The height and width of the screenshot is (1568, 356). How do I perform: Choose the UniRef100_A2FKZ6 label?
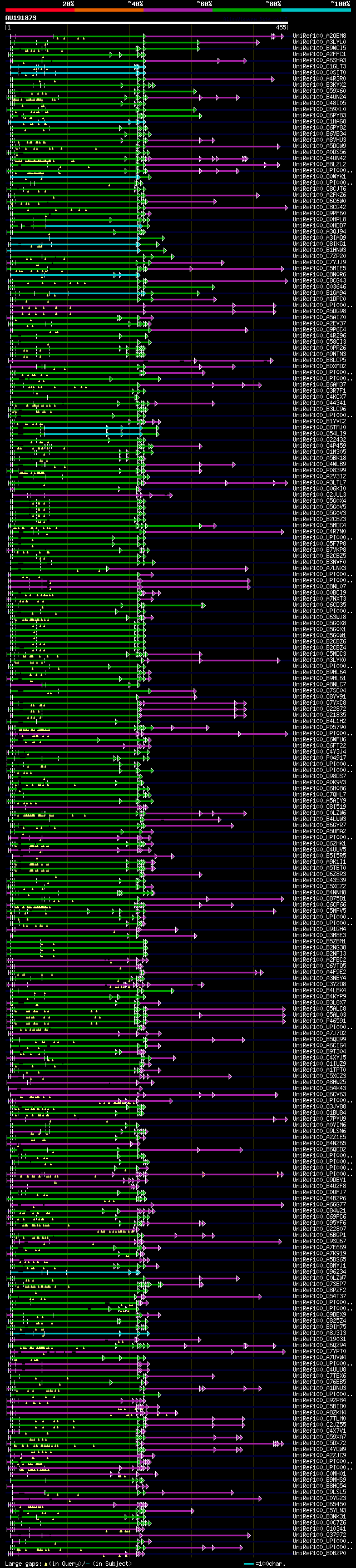point(319,195)
